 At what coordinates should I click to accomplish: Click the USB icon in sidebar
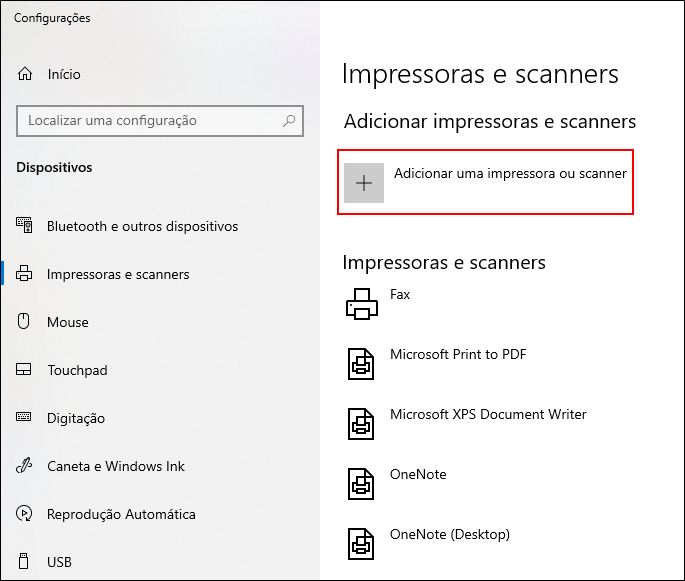[x=25, y=562]
